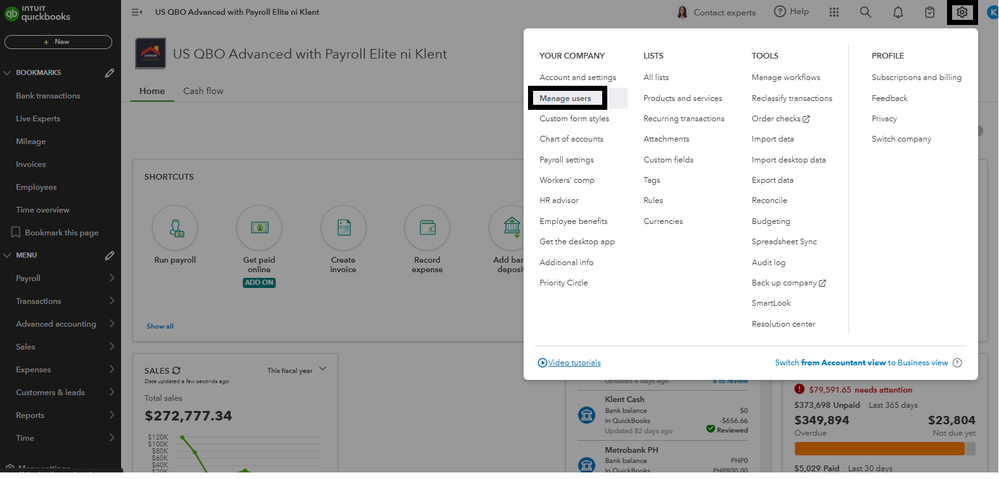This screenshot has width=999, height=479.
Task: Switch from Accountant view to Business view
Action: point(861,362)
